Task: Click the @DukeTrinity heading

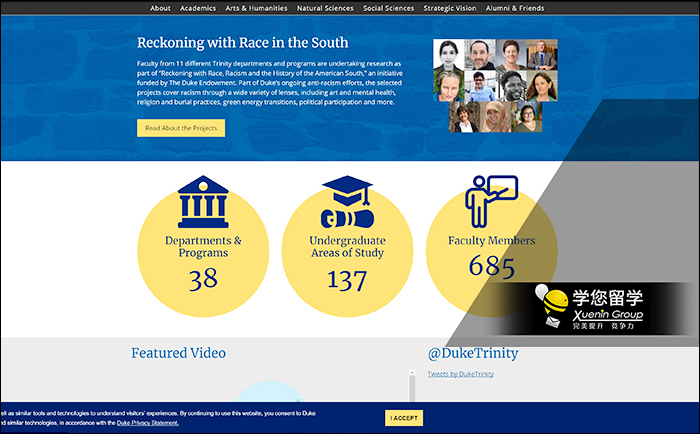Action: pyautogui.click(x=473, y=353)
